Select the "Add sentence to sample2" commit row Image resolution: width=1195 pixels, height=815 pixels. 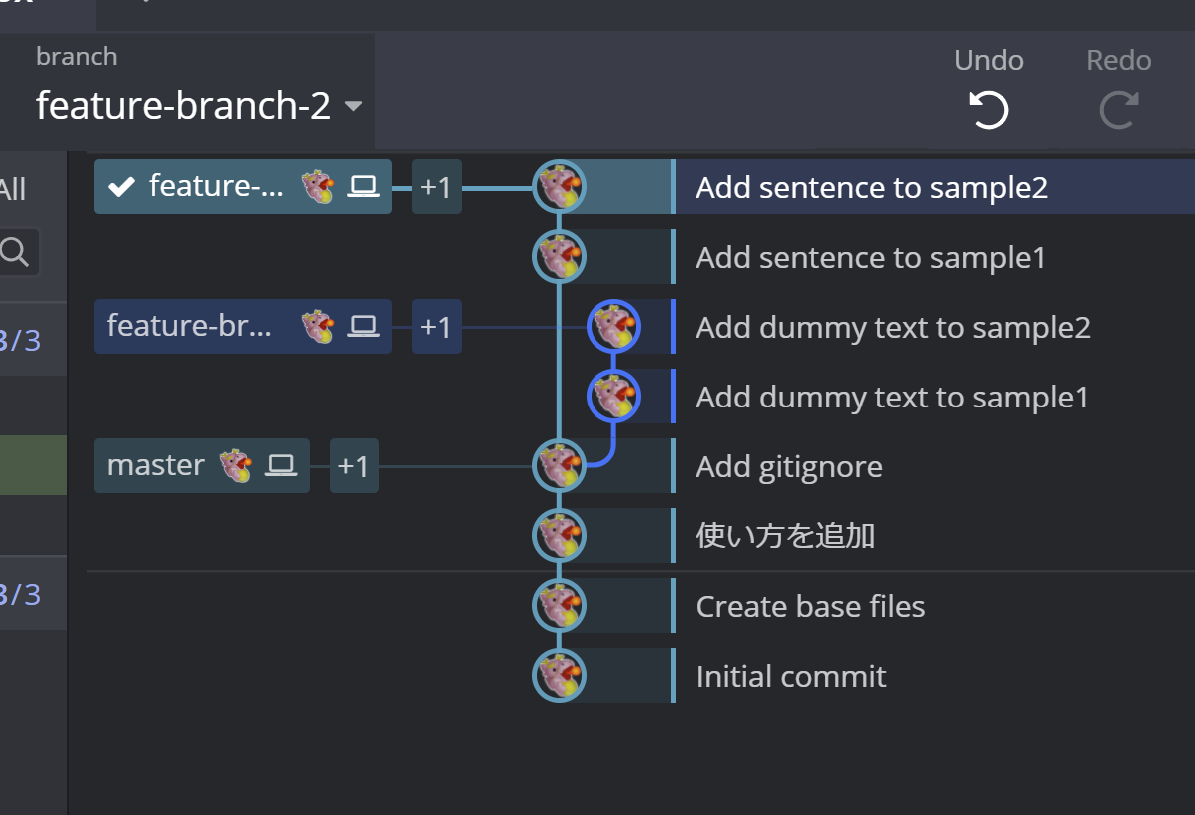(x=871, y=187)
